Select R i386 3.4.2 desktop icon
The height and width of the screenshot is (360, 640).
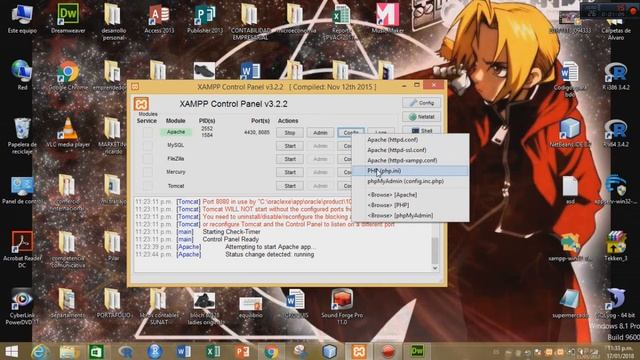coord(616,76)
